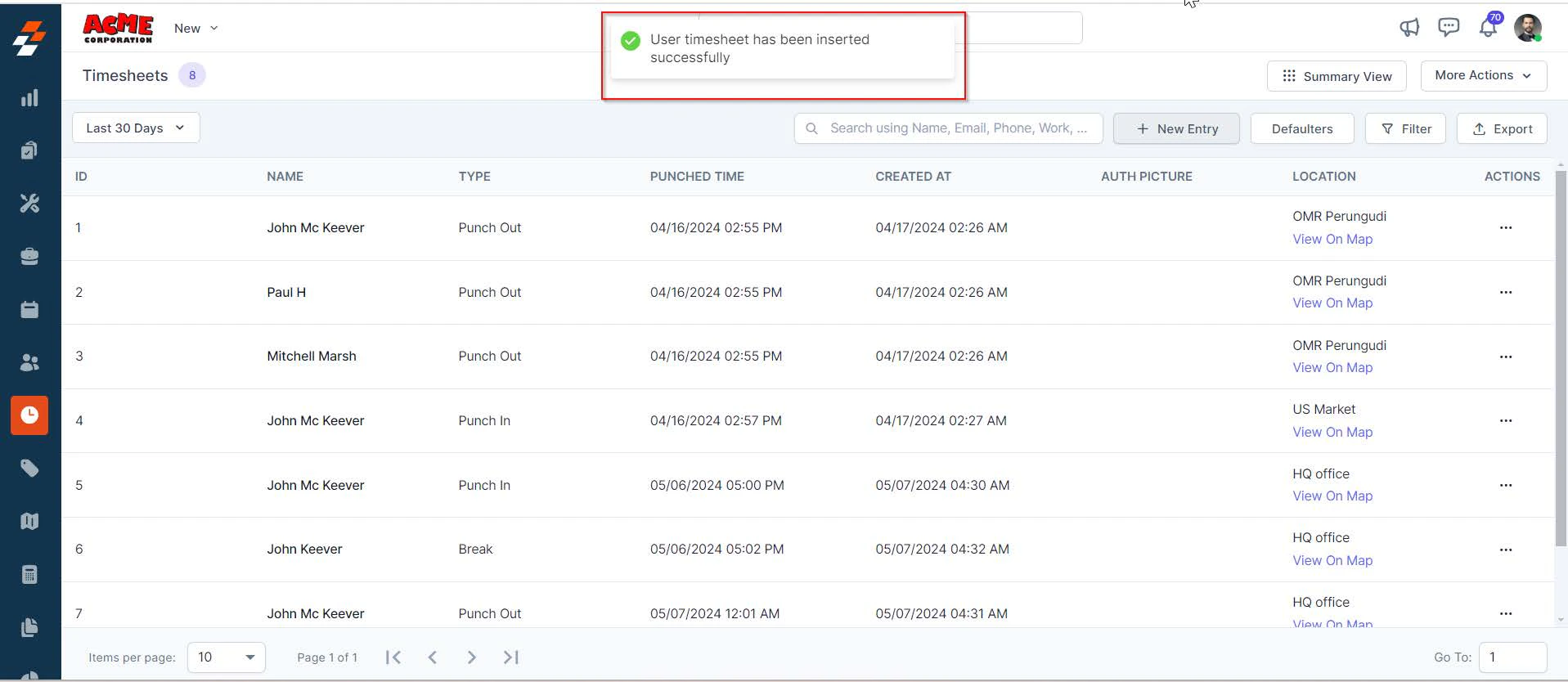1568x682 pixels.
Task: Open the Last 30 Days date filter
Action: (x=136, y=128)
